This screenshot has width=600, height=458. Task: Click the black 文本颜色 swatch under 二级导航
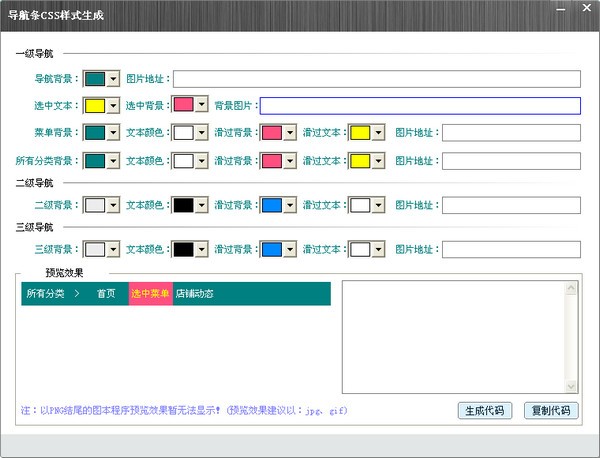click(x=184, y=205)
